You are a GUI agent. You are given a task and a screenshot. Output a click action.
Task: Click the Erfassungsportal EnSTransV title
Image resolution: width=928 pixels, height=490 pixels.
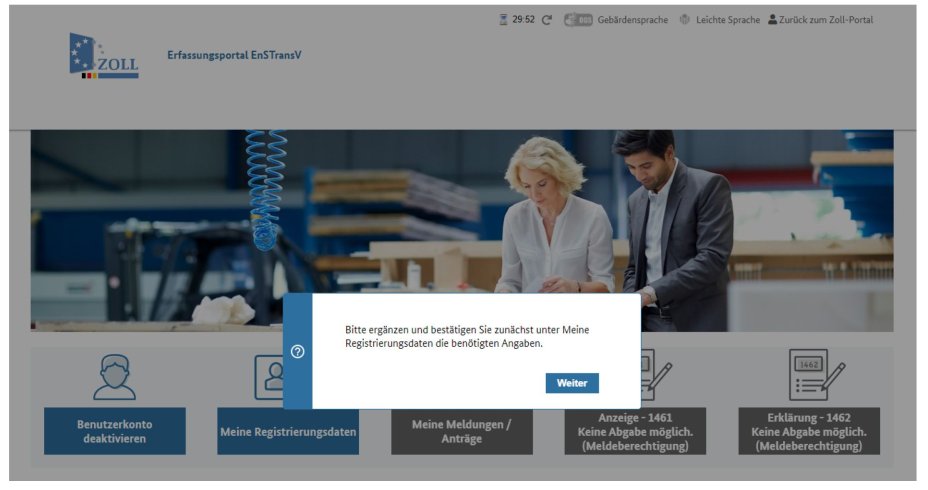(234, 55)
